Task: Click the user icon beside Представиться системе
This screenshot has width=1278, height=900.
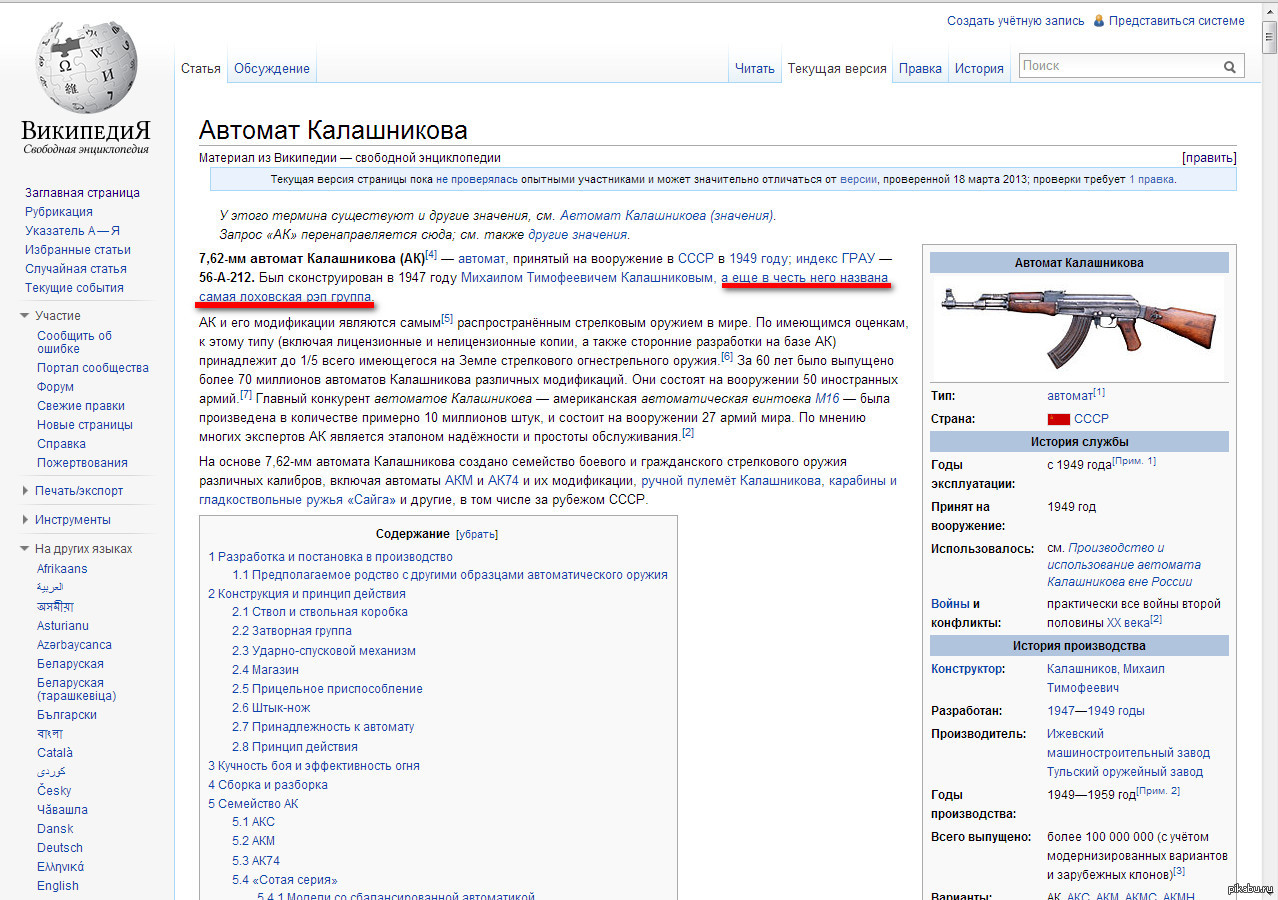Action: tap(1099, 21)
